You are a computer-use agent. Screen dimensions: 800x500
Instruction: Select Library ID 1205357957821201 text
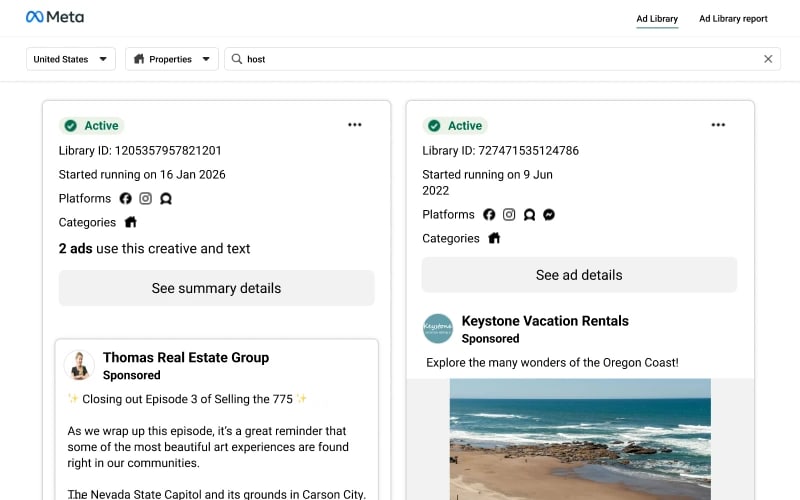[x=140, y=151]
